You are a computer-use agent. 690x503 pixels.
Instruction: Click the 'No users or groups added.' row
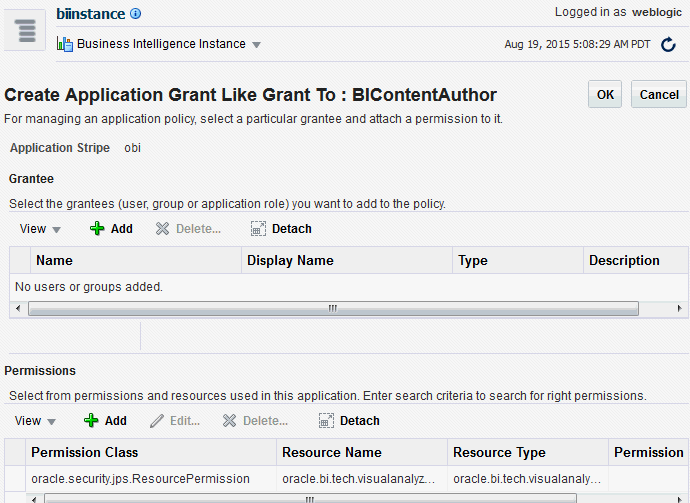pos(349,287)
